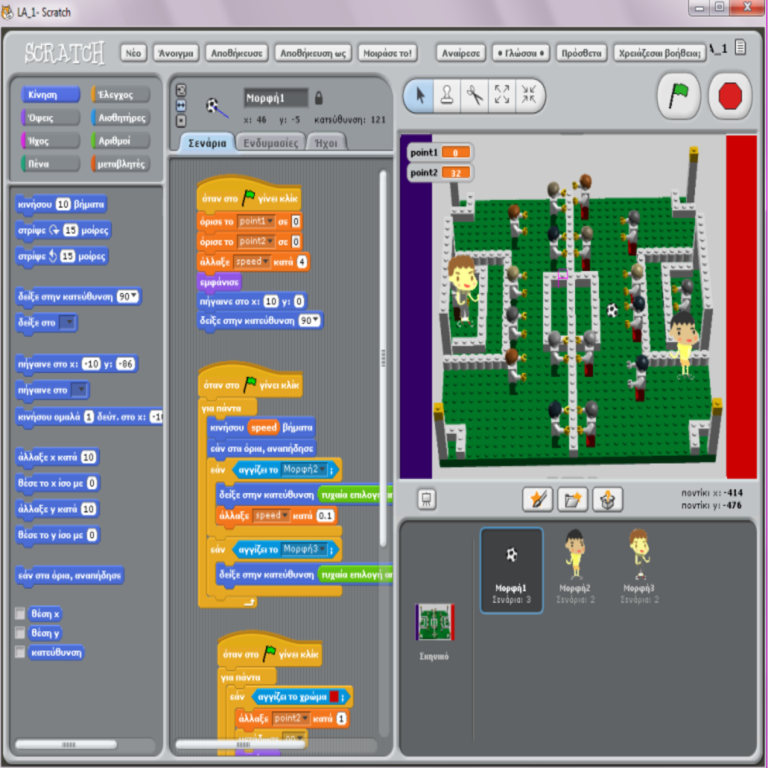
Task: Get a surprise sprite
Action: (607, 500)
